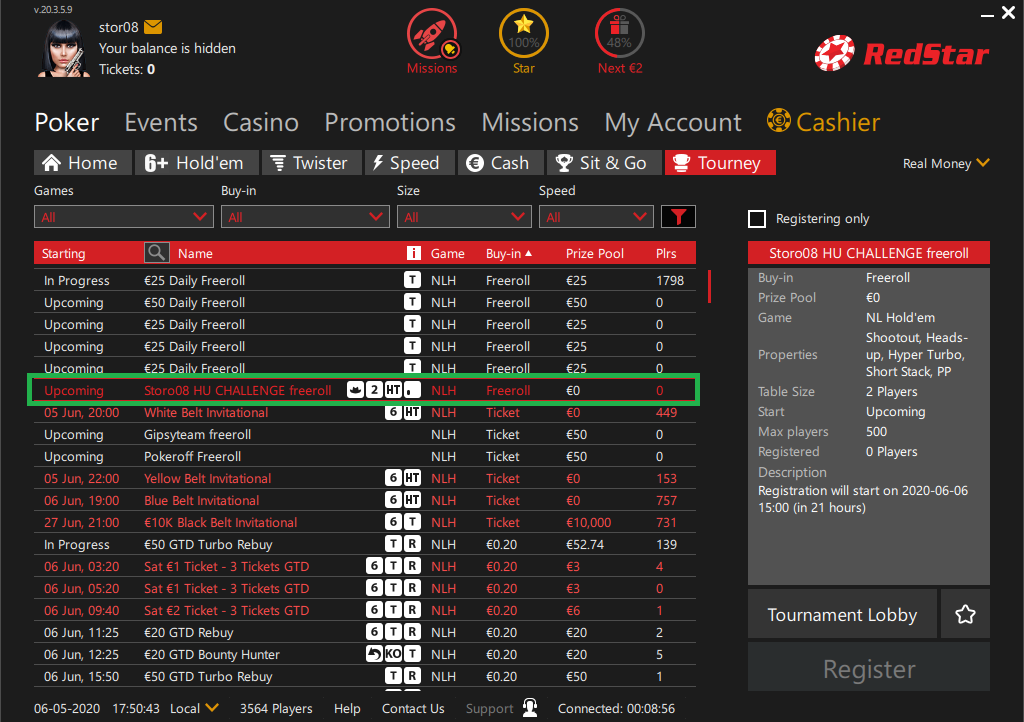Open the Real Money mode dropdown
The width and height of the screenshot is (1024, 722).
click(x=946, y=163)
